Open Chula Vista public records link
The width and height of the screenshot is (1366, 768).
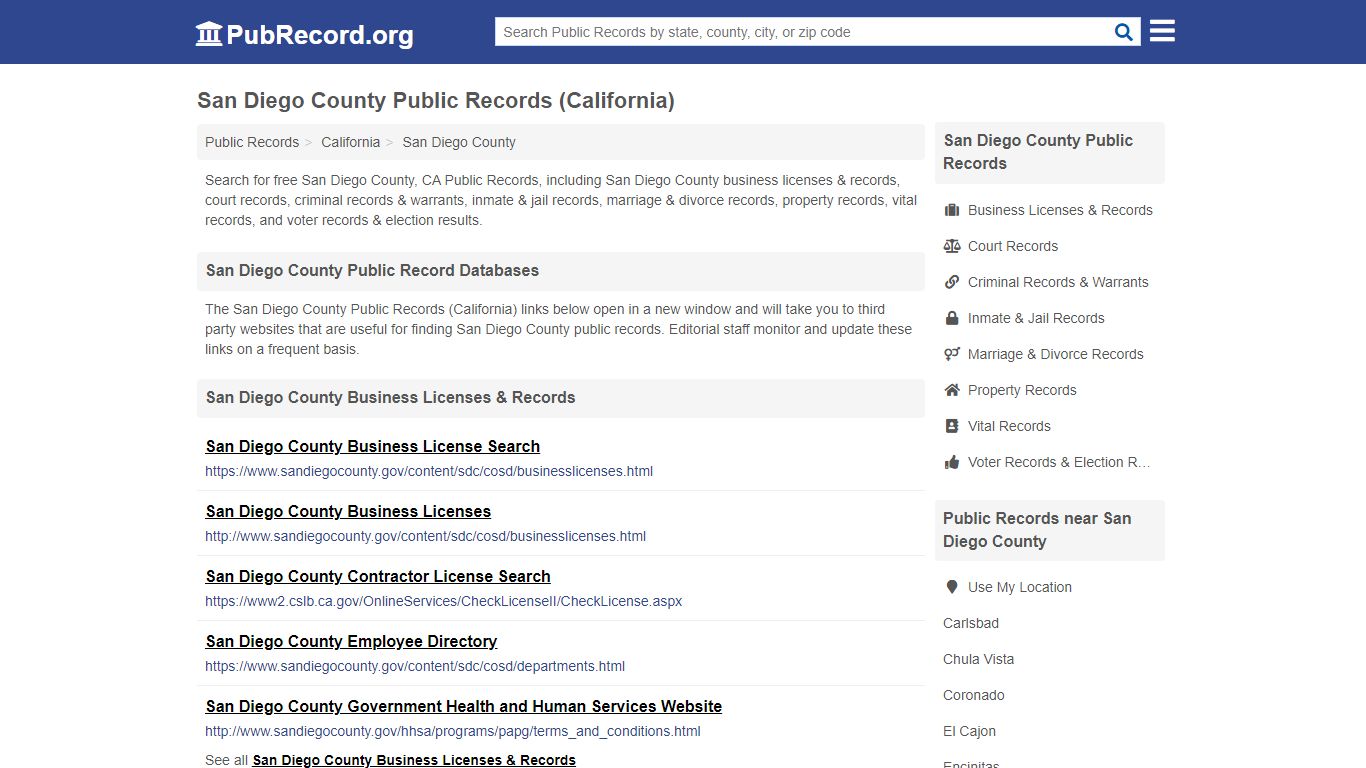978,659
